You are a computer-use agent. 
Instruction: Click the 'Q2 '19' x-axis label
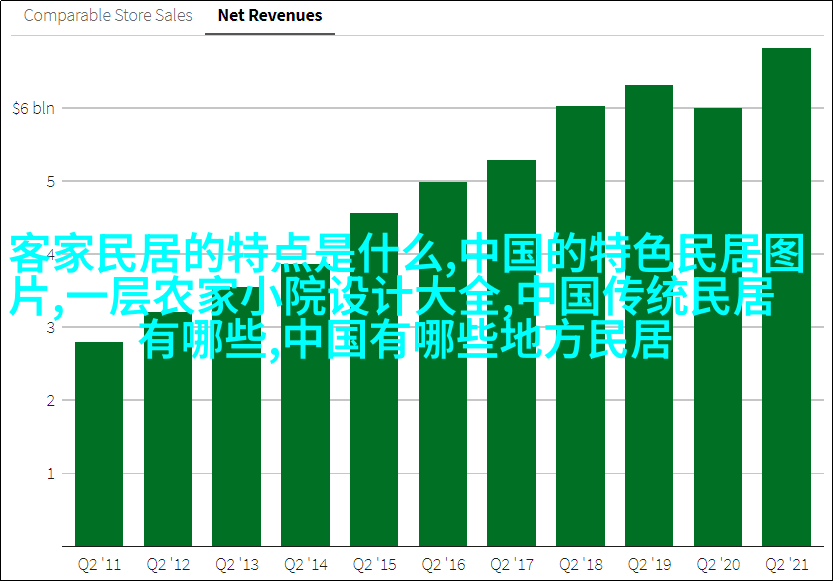tap(649, 564)
